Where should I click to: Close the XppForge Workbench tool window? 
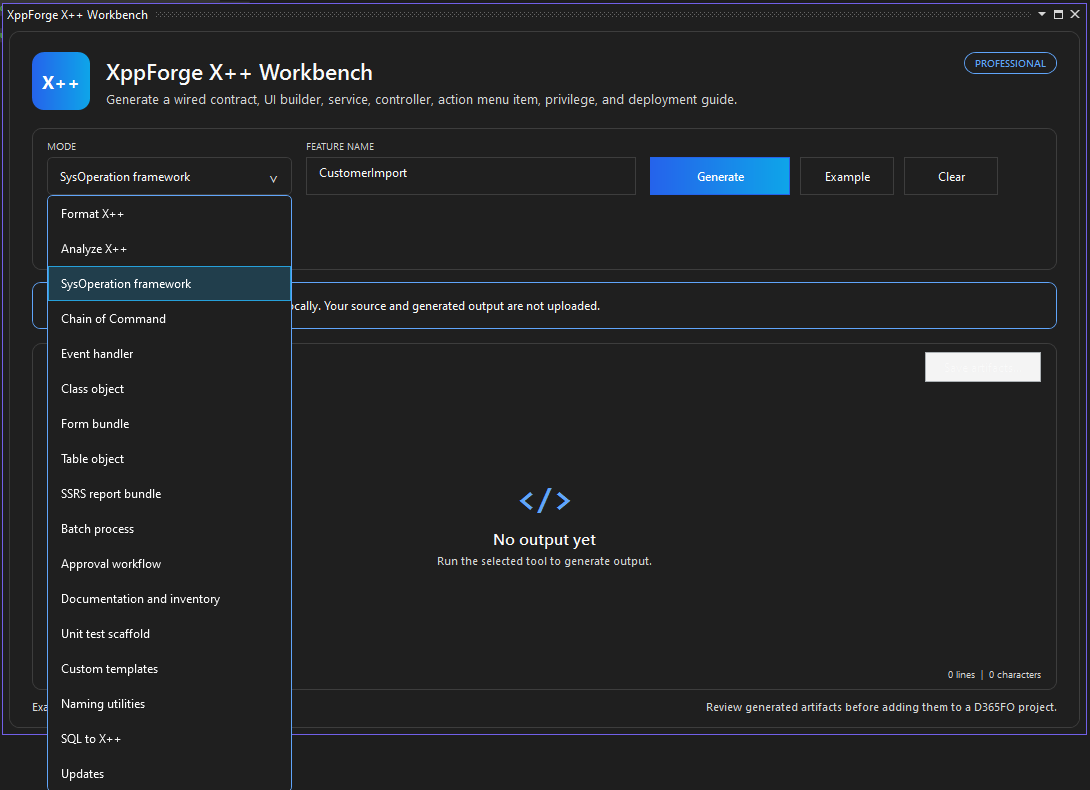pyautogui.click(x=1075, y=14)
